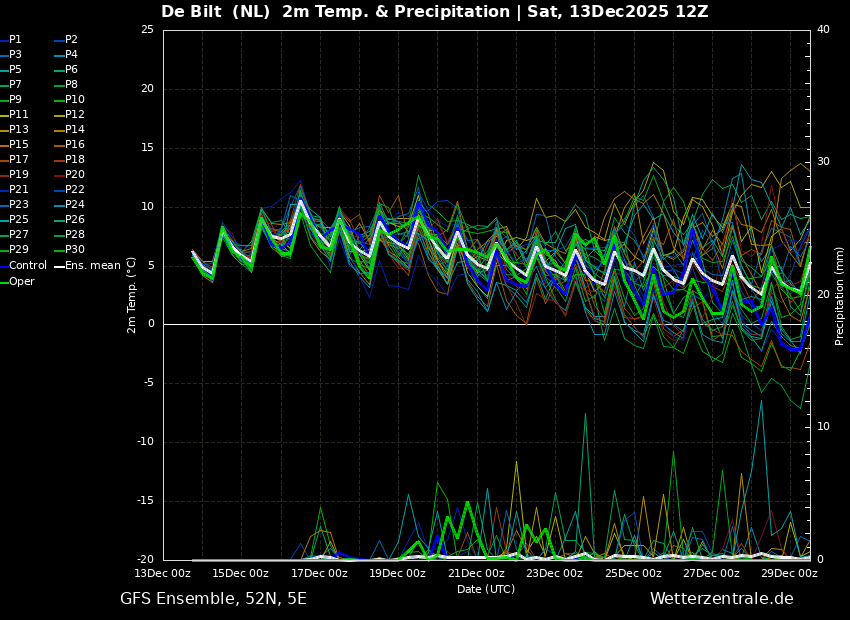The width and height of the screenshot is (850, 620).
Task: Click the Oper legend entry
Action: coord(22,281)
